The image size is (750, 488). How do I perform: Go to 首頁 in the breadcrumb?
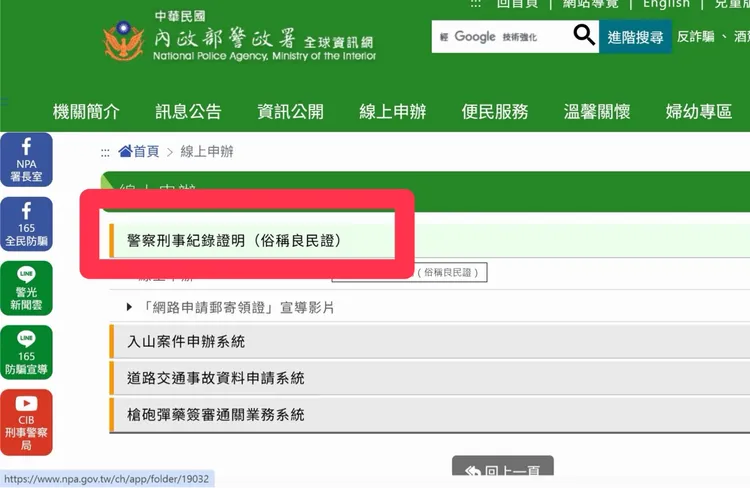(146, 151)
